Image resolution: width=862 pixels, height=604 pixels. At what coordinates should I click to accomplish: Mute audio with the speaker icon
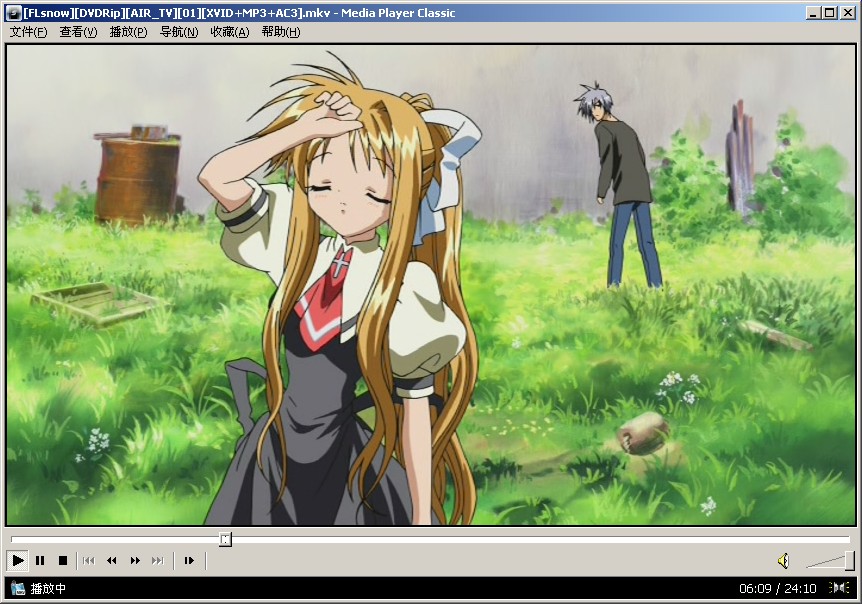[x=783, y=561]
